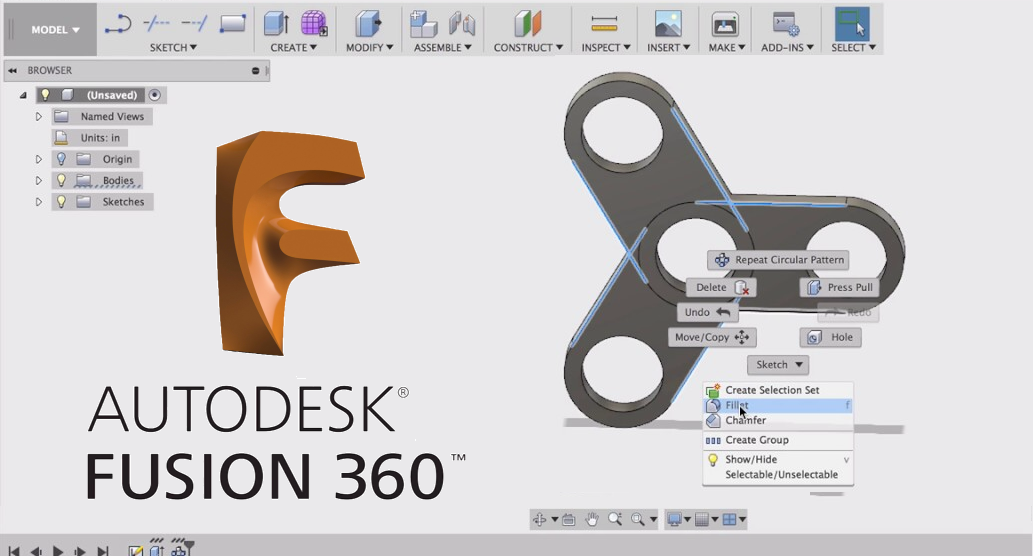The height and width of the screenshot is (556, 1033).
Task: Select Create Selection Set menu entry
Action: click(772, 390)
